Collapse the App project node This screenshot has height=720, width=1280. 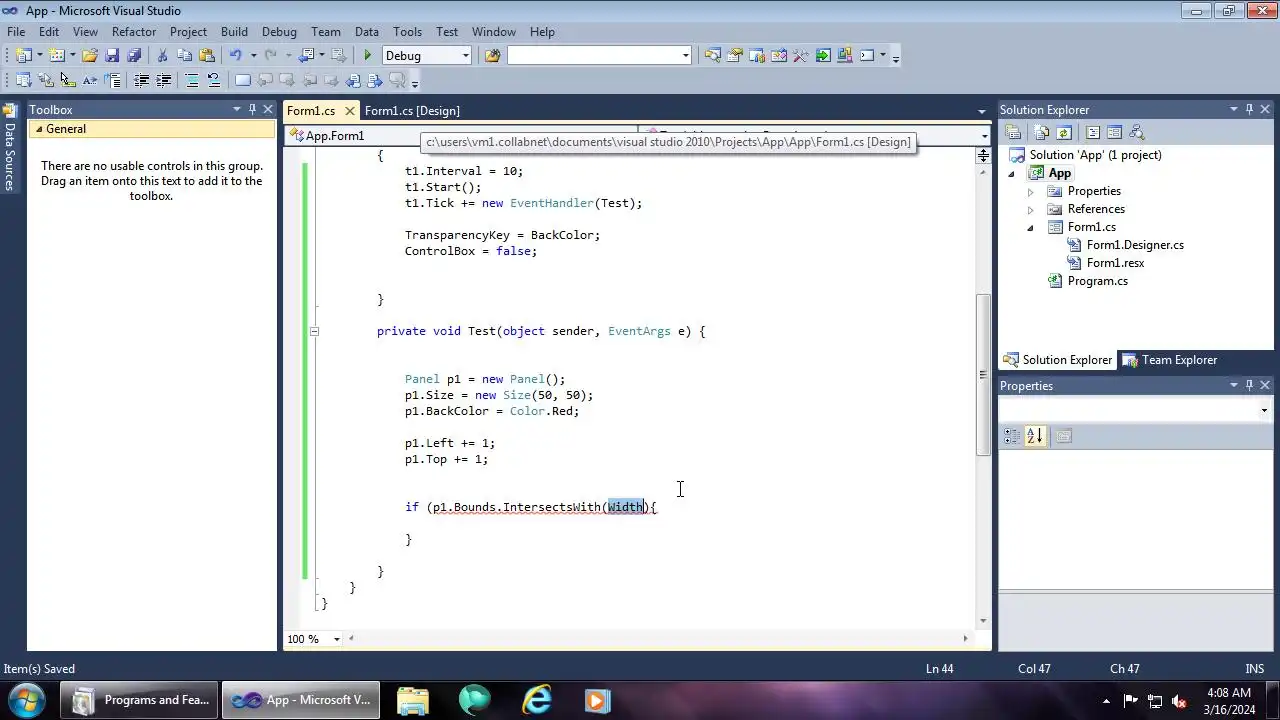[1011, 173]
